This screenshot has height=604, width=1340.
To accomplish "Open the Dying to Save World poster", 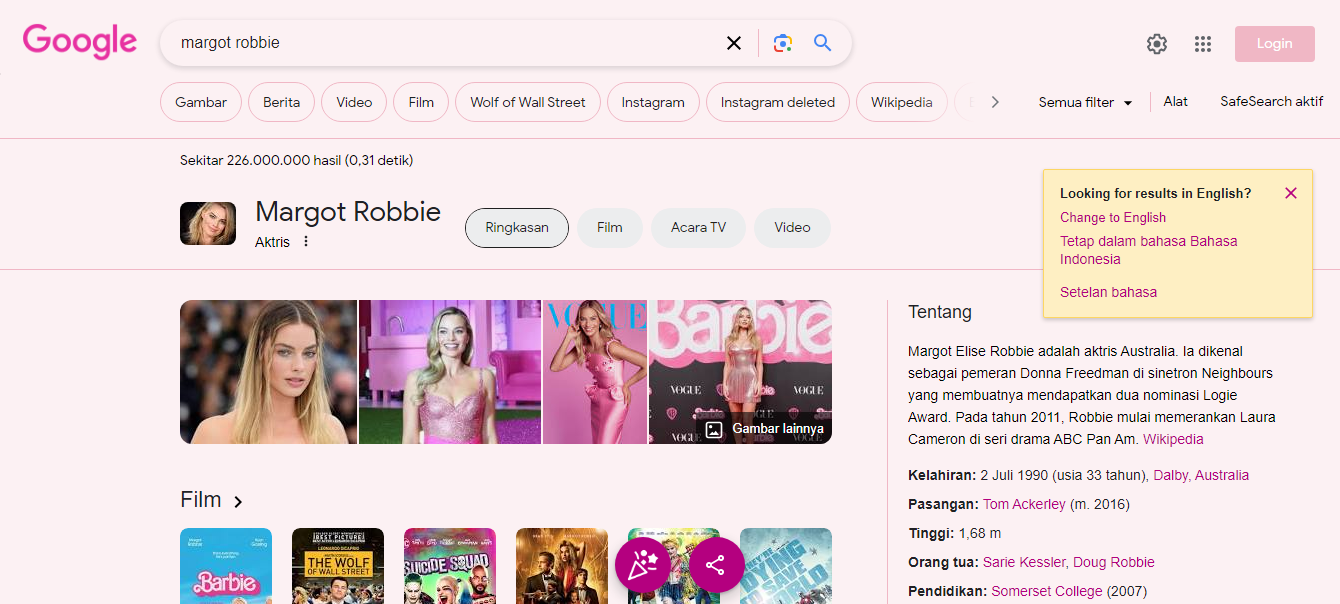I will (786, 566).
